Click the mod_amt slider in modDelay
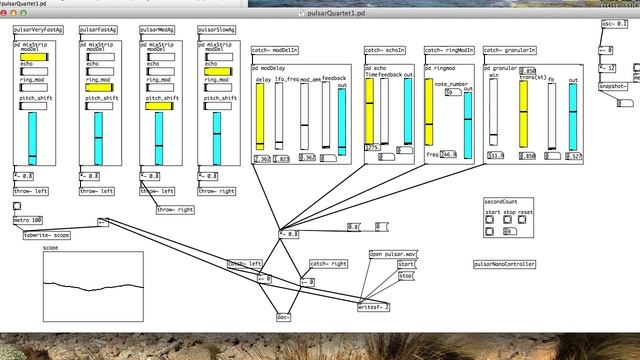The width and height of the screenshot is (640, 360). tap(304, 116)
